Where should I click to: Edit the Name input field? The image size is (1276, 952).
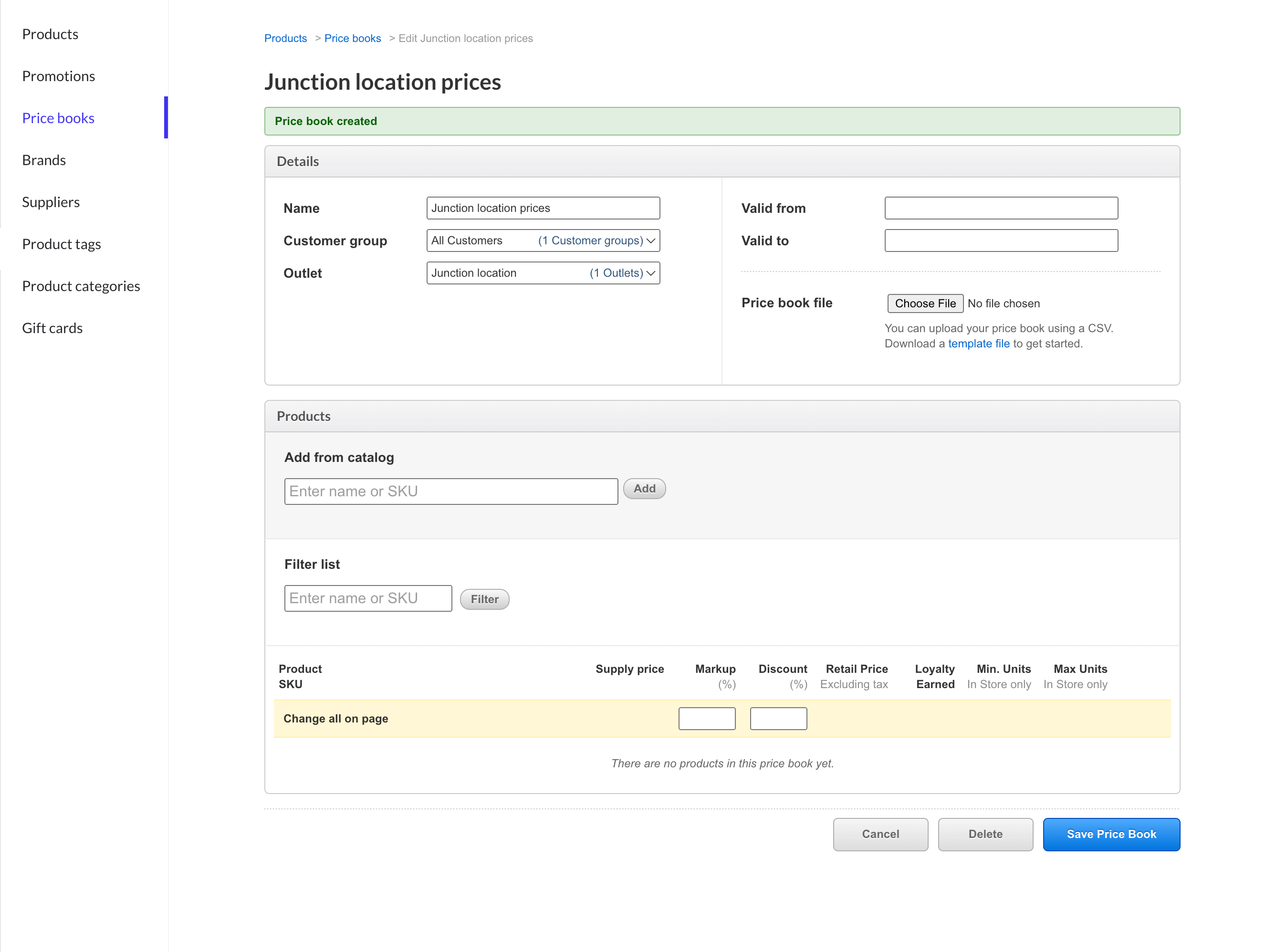(543, 208)
